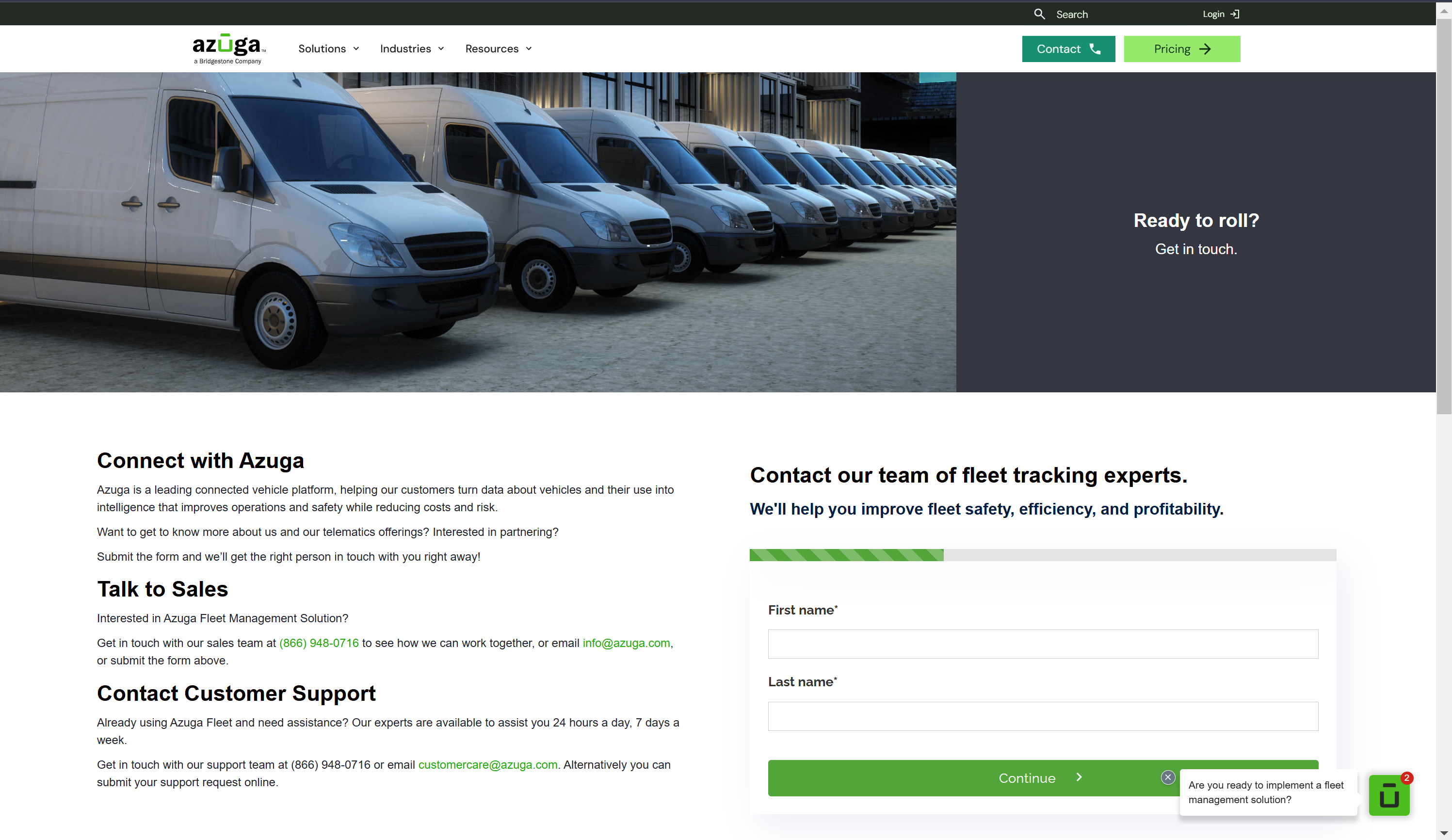Viewport: 1452px width, 840px height.
Task: Click the form progress bar
Action: [x=1043, y=555]
